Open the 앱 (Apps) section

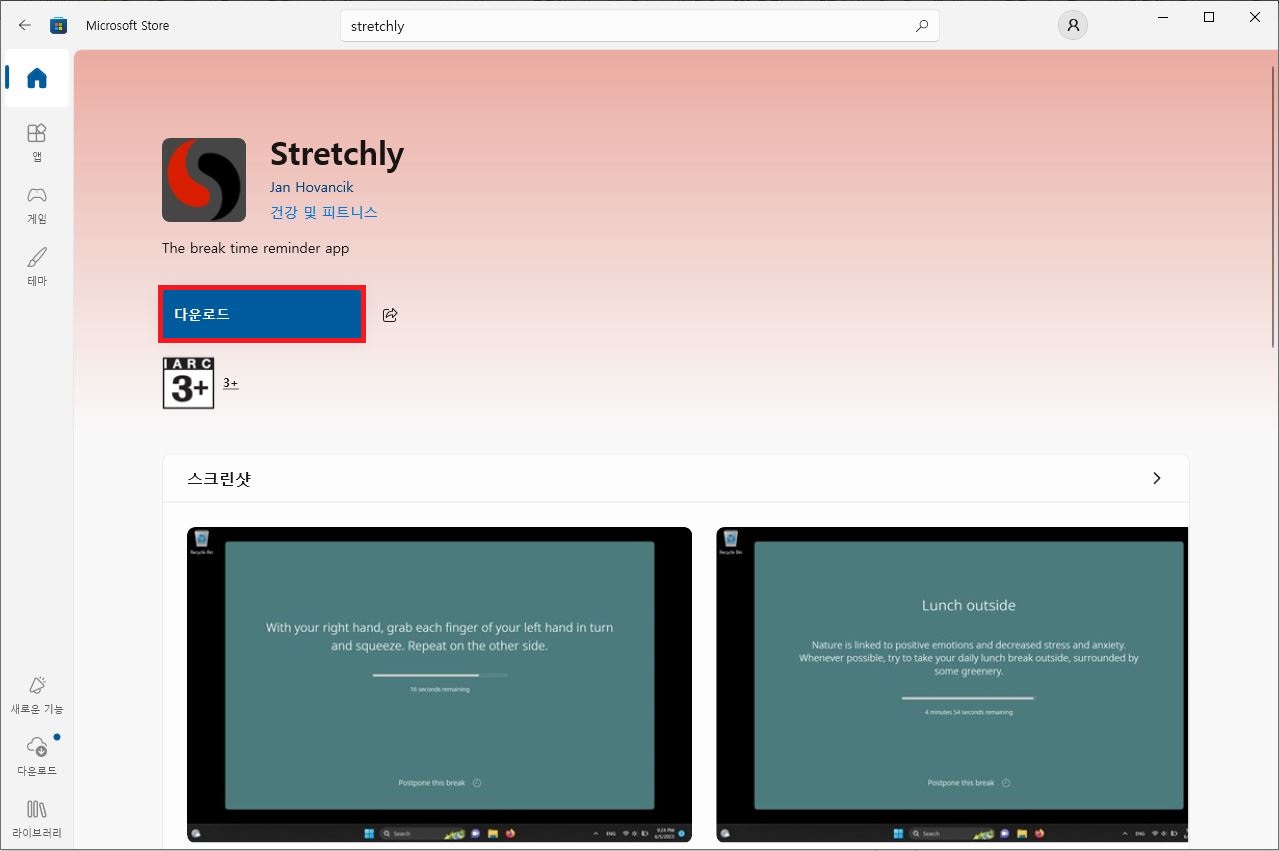tap(37, 143)
